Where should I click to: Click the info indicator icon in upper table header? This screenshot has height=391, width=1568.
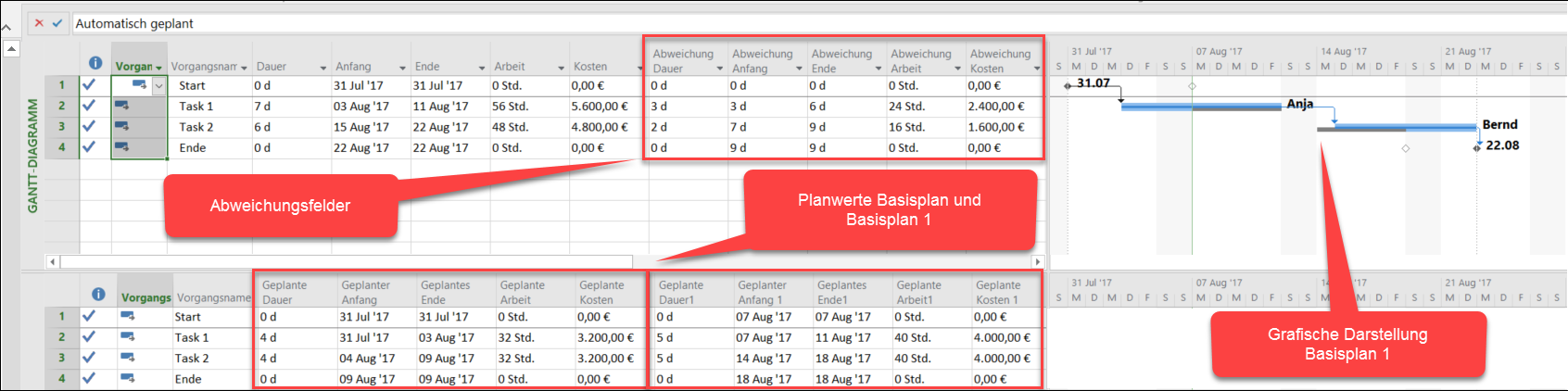(95, 63)
